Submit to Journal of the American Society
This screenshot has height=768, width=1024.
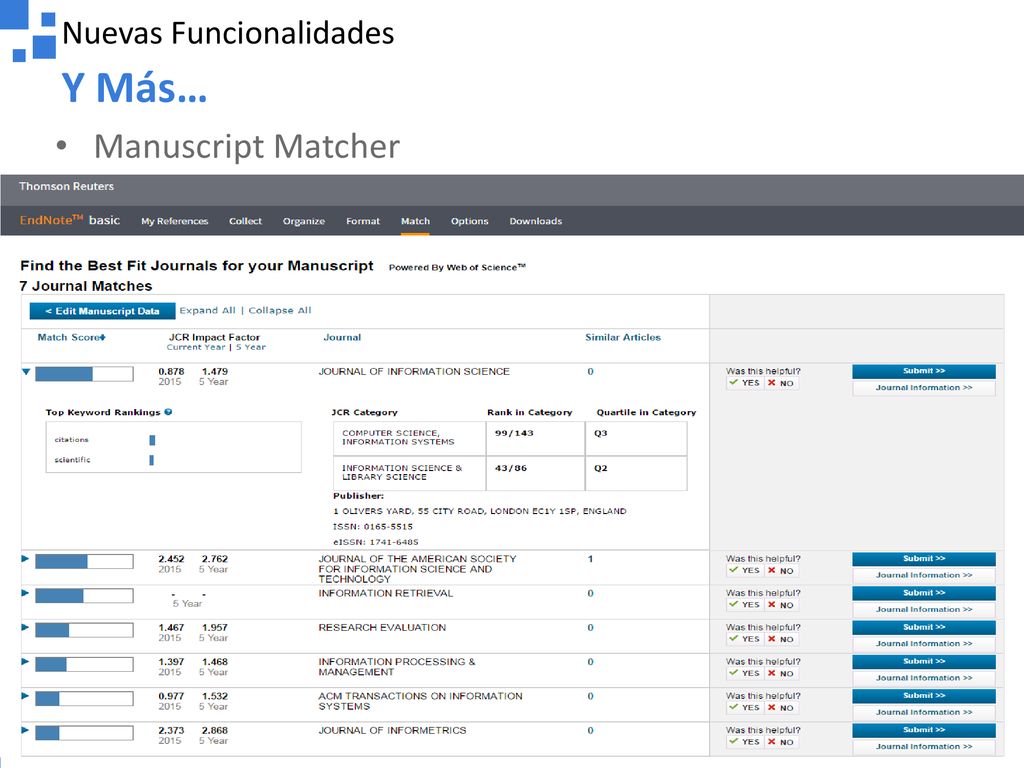pyautogui.click(x=923, y=559)
